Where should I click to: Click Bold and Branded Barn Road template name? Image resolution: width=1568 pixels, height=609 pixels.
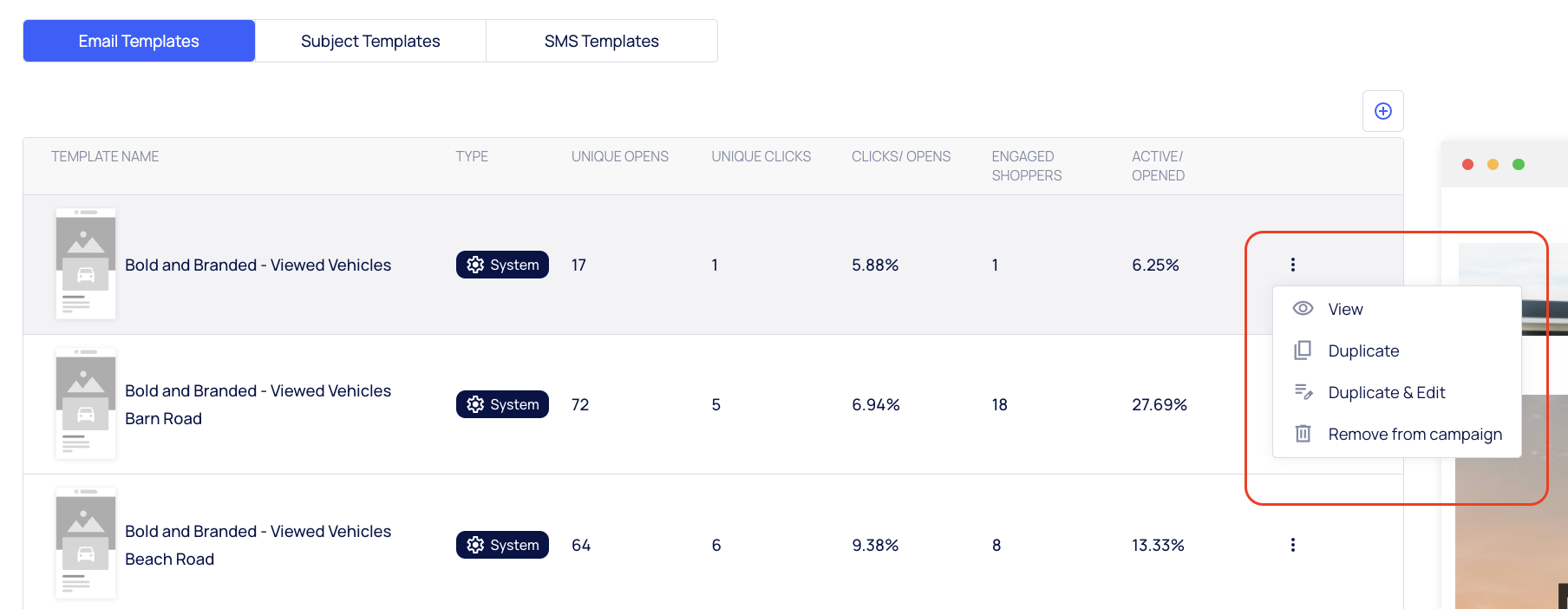pyautogui.click(x=258, y=404)
